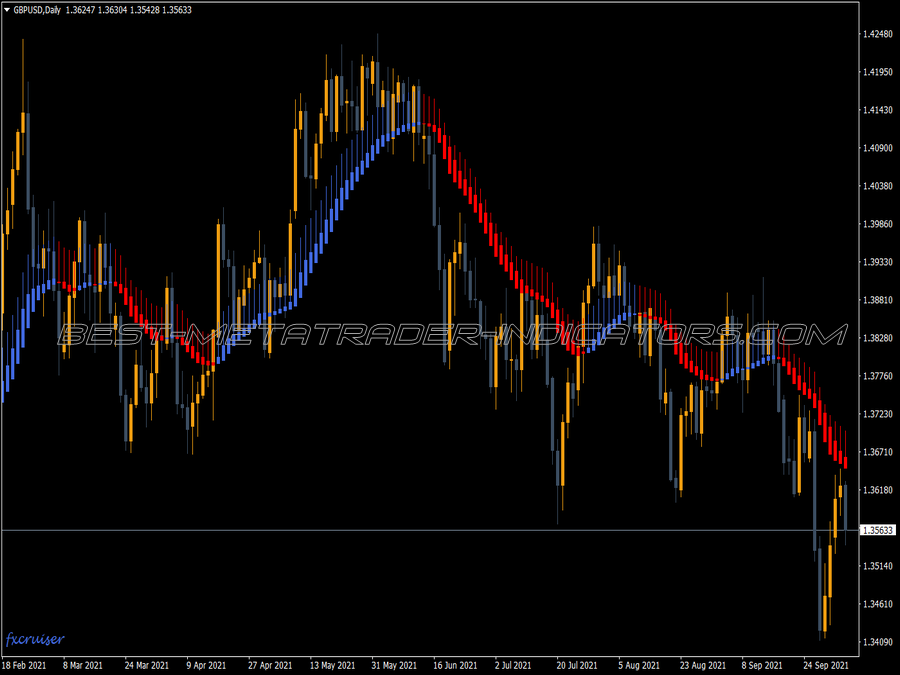The width and height of the screenshot is (900, 675).
Task: Click the 1.39330 price scale label
Action: tap(878, 262)
